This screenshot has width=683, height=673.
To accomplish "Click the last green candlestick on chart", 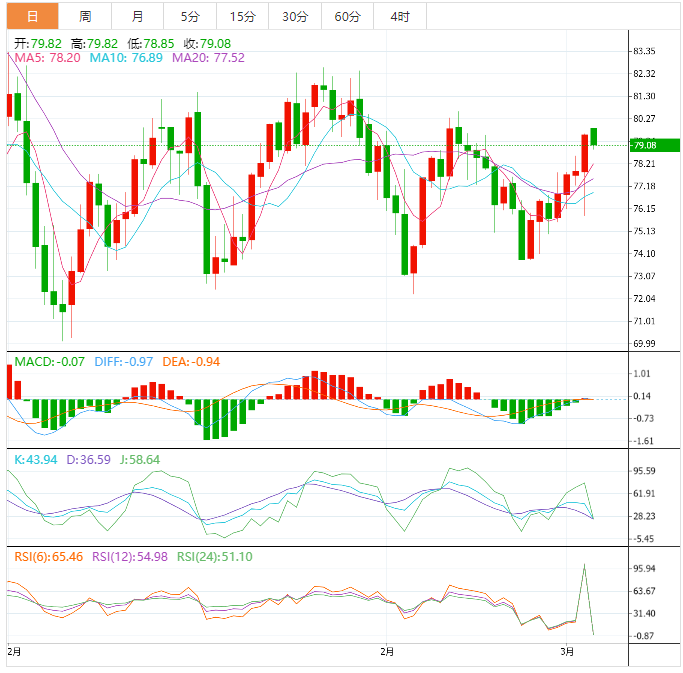I will [x=594, y=137].
